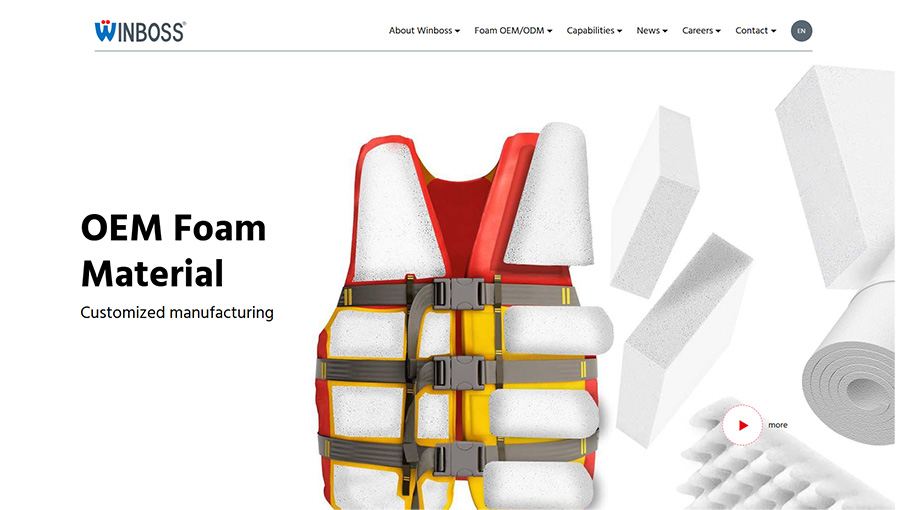The width and height of the screenshot is (900, 510).
Task: Click the Customized manufacturing subtitle
Action: click(x=177, y=313)
